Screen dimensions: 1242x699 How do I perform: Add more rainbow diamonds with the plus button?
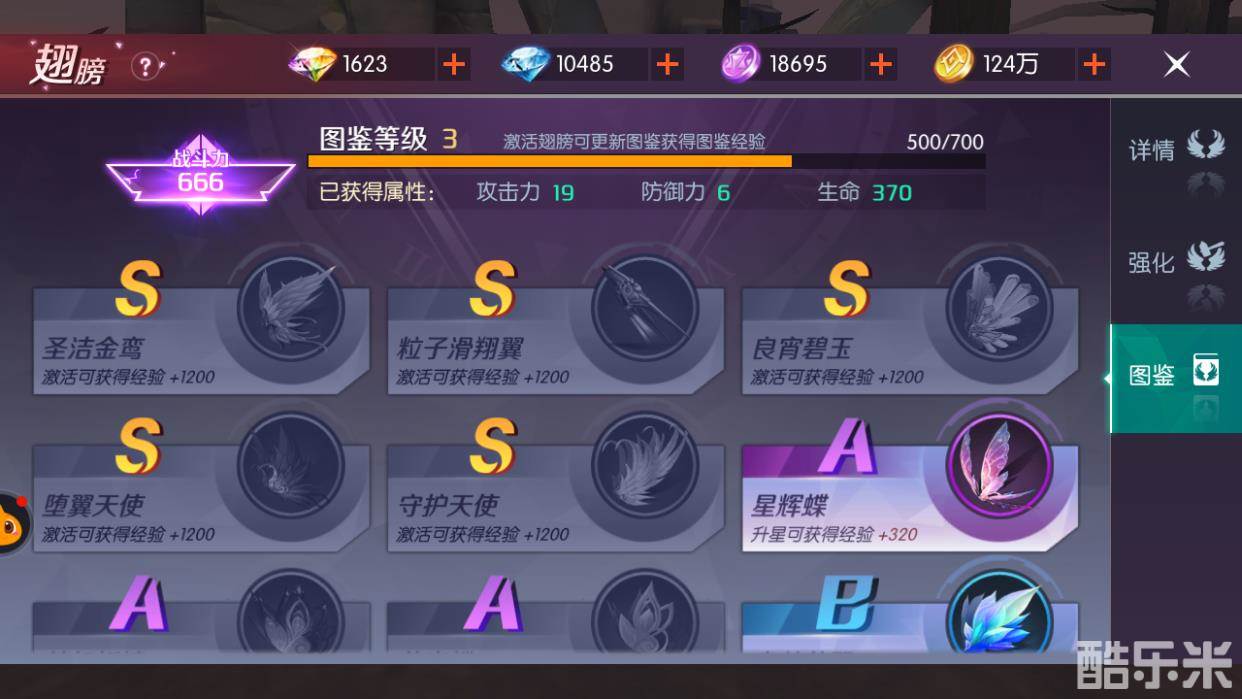click(x=454, y=64)
